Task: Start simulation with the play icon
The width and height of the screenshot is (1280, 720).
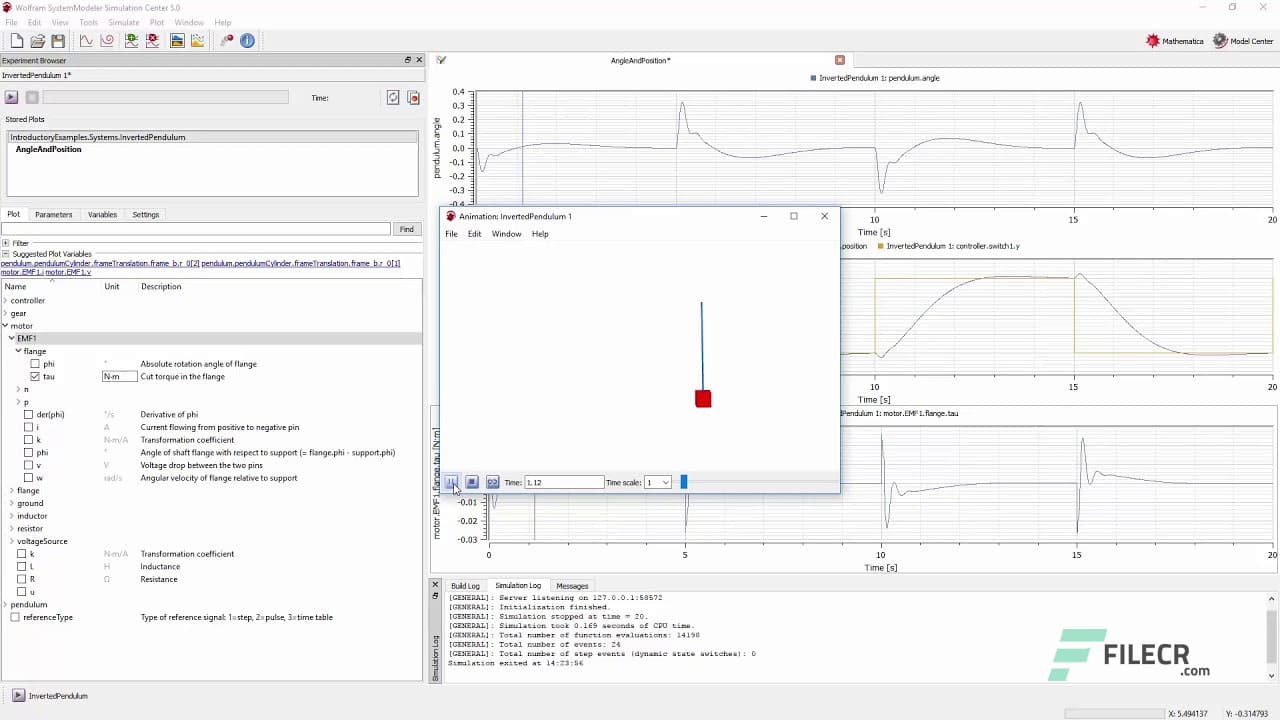Action: point(11,97)
